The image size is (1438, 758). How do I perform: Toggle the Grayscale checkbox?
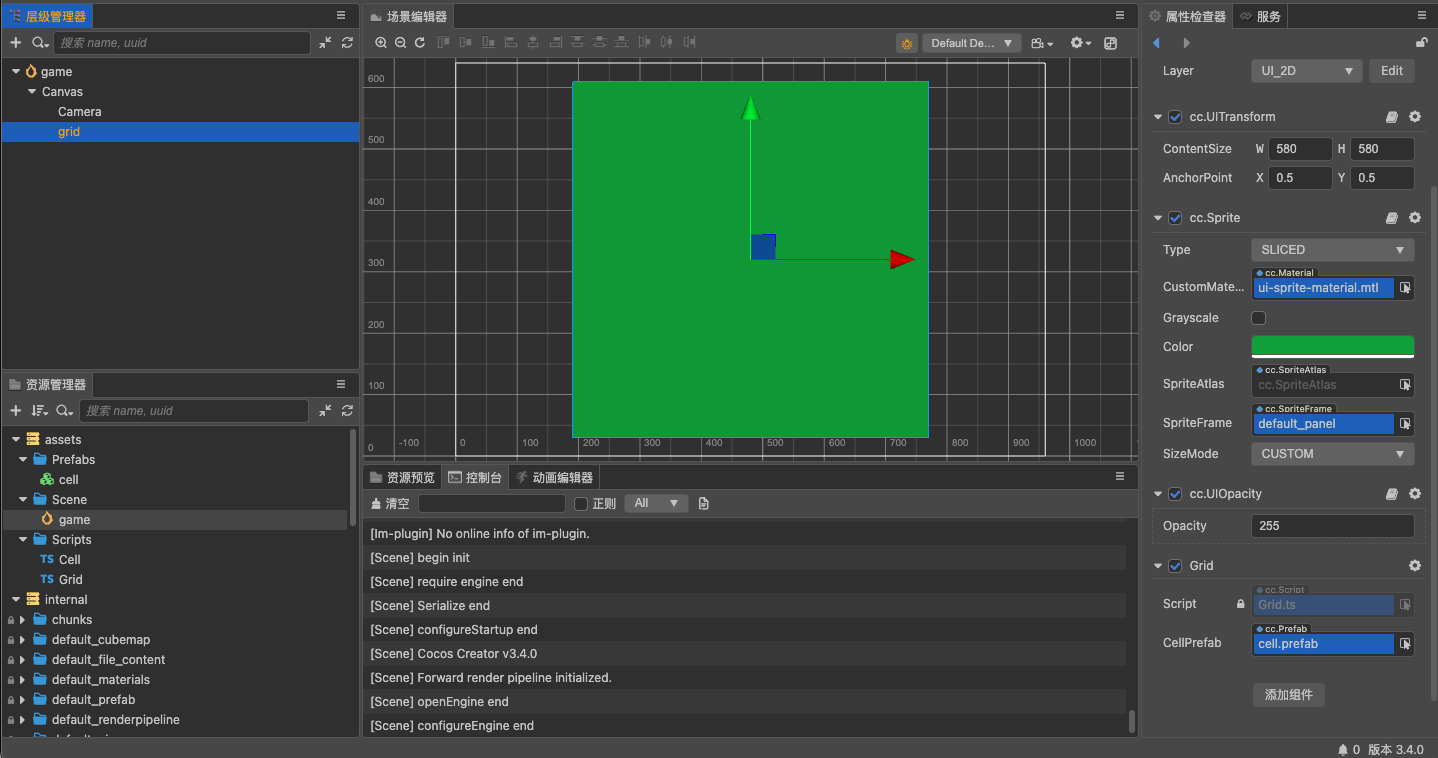pos(1259,318)
